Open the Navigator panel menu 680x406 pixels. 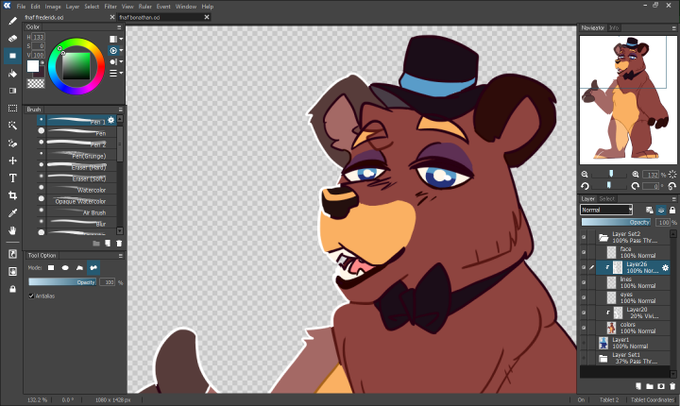[673, 28]
